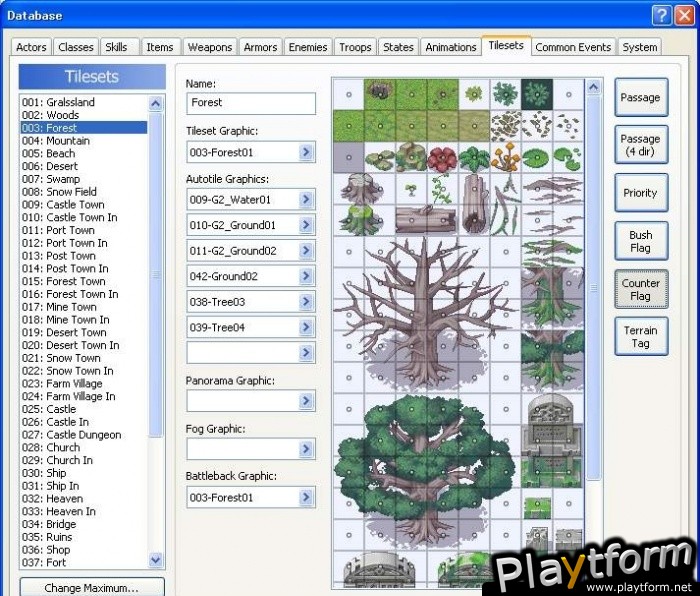Toggle flag on the stone gravestone top tile

click(553, 409)
